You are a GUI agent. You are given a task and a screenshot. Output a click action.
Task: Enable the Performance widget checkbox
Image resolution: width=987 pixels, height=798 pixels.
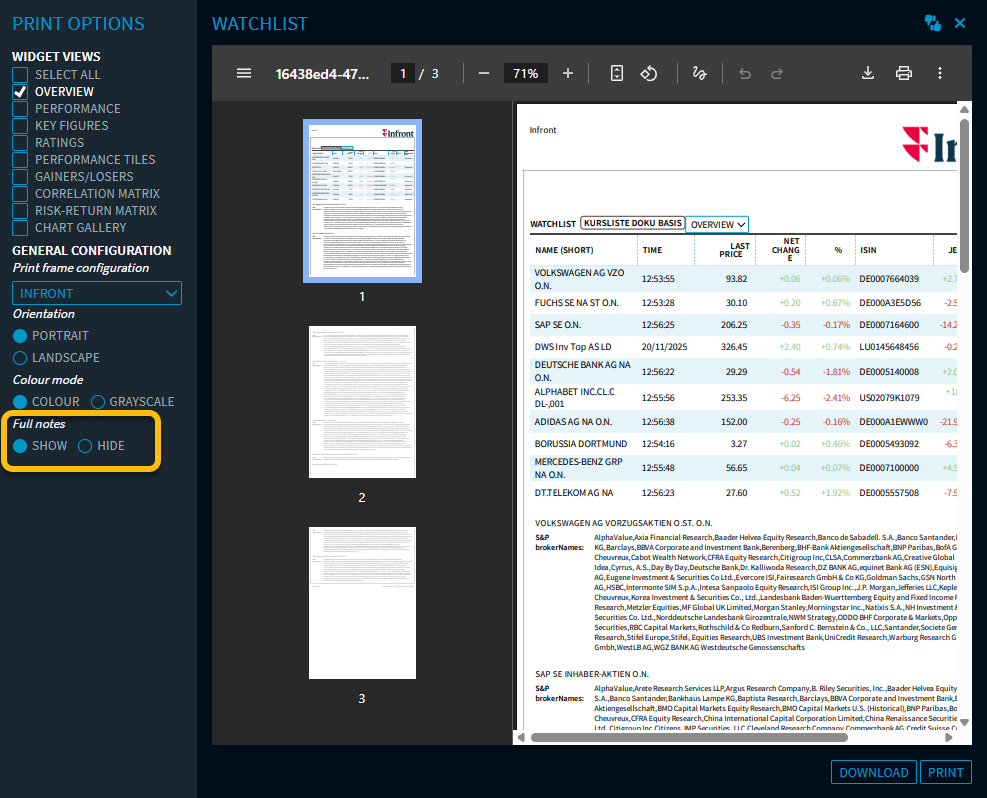(x=20, y=109)
